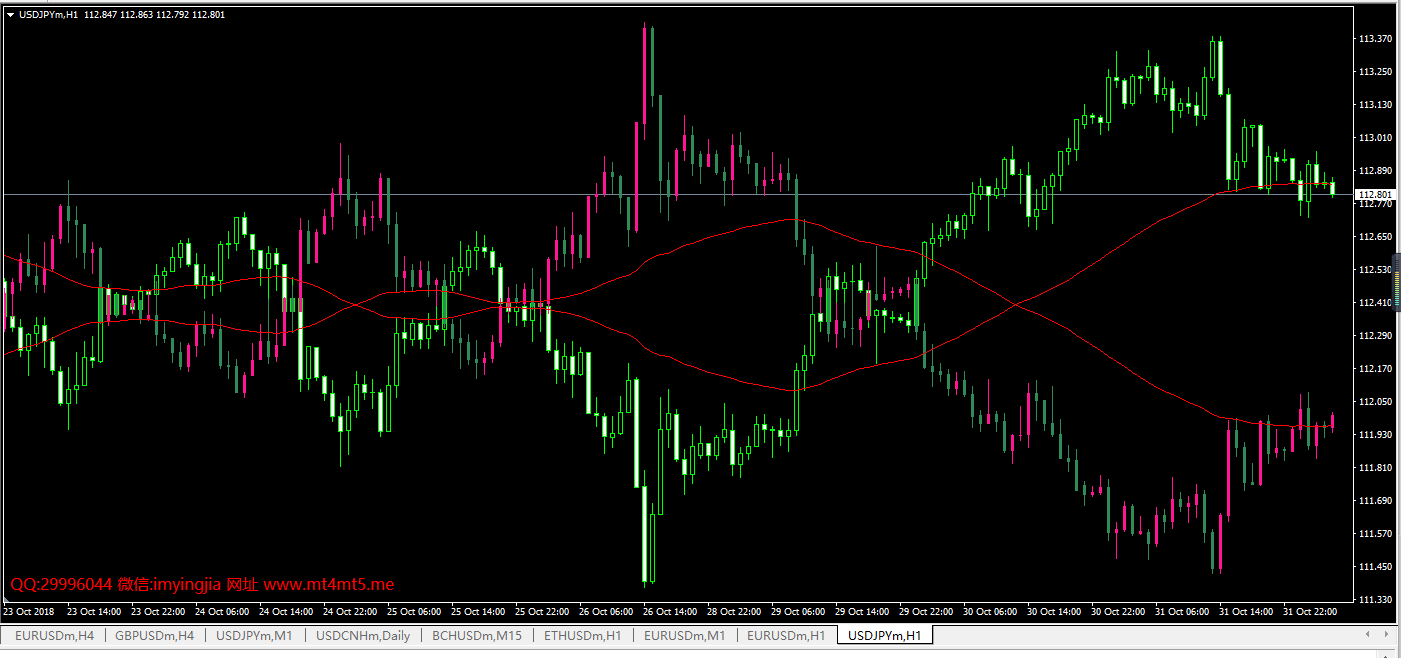Click the 111.330 price scale label
Image resolution: width=1401 pixels, height=658 pixels.
click(1375, 599)
